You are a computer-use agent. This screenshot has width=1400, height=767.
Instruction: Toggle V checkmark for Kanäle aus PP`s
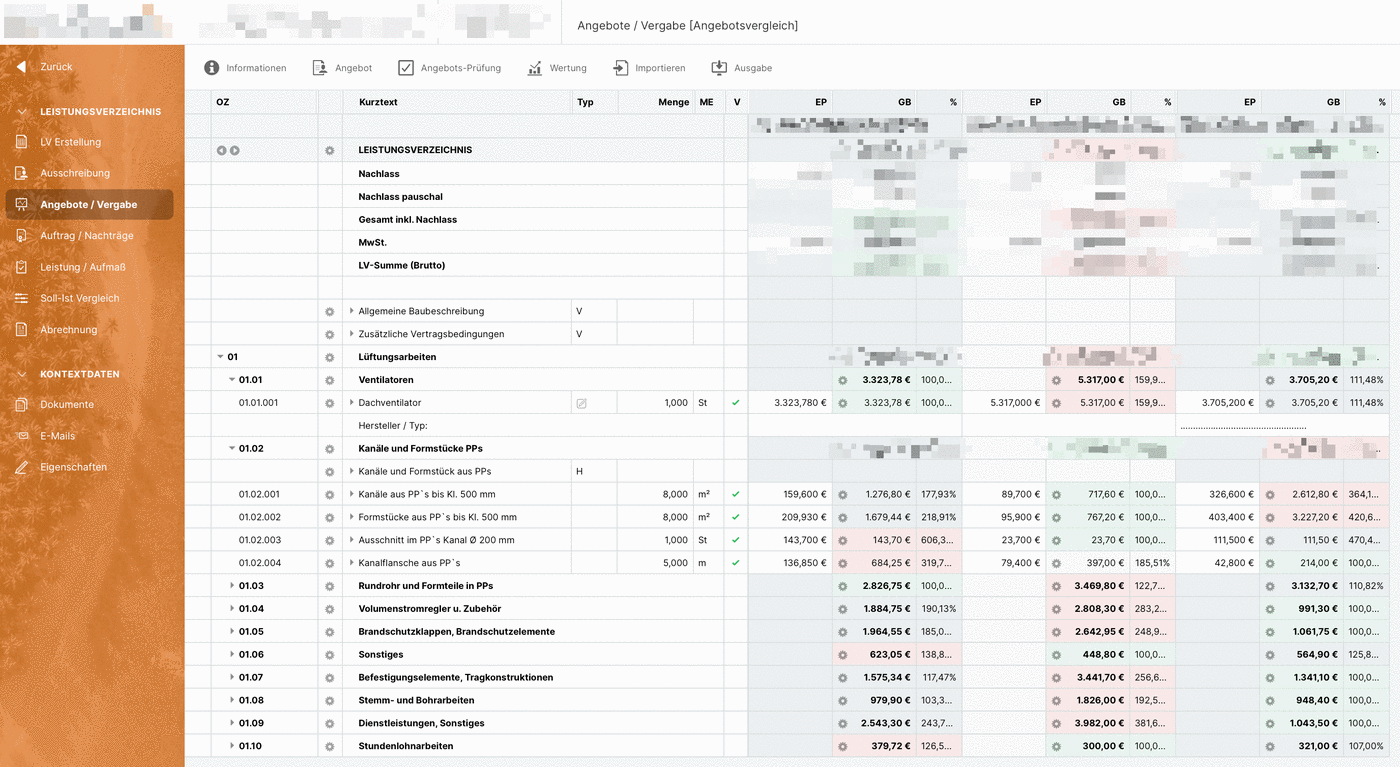[736, 494]
